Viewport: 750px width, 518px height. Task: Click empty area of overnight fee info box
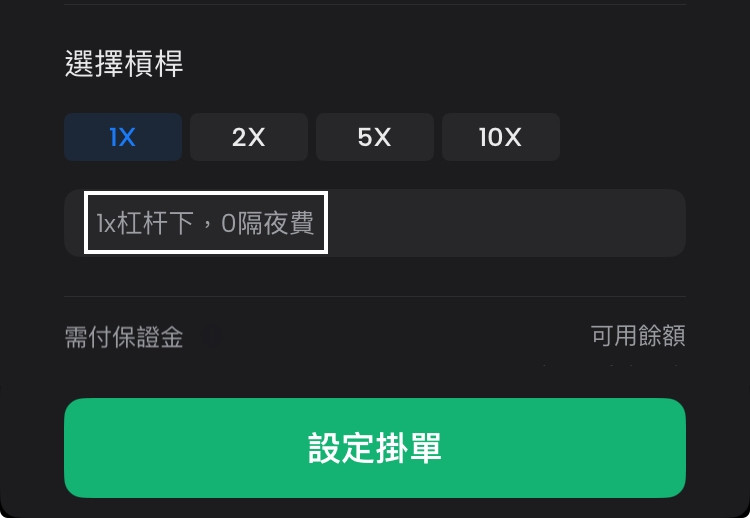pos(506,223)
